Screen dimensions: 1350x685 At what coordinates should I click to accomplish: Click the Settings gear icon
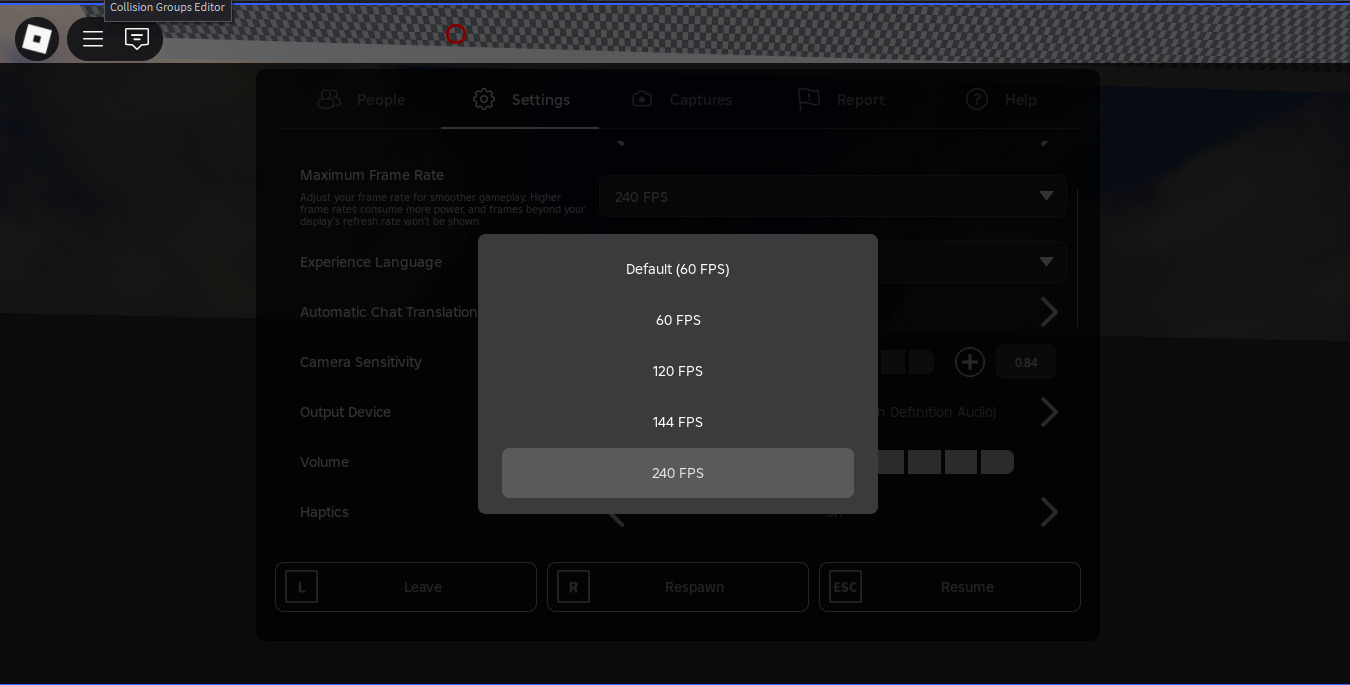pyautogui.click(x=484, y=99)
